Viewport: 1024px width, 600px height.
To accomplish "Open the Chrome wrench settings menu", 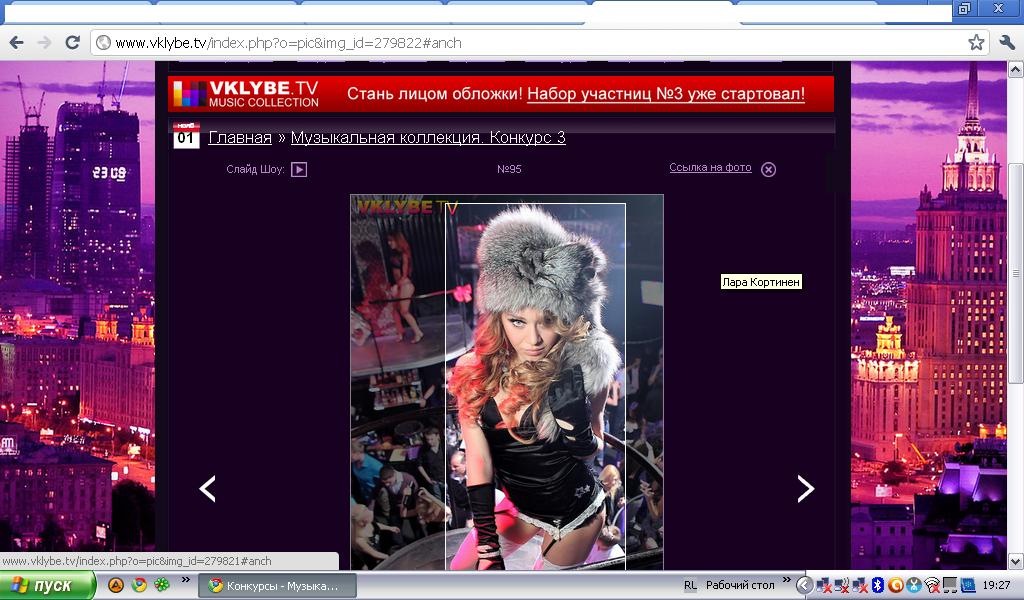I will tap(1007, 42).
